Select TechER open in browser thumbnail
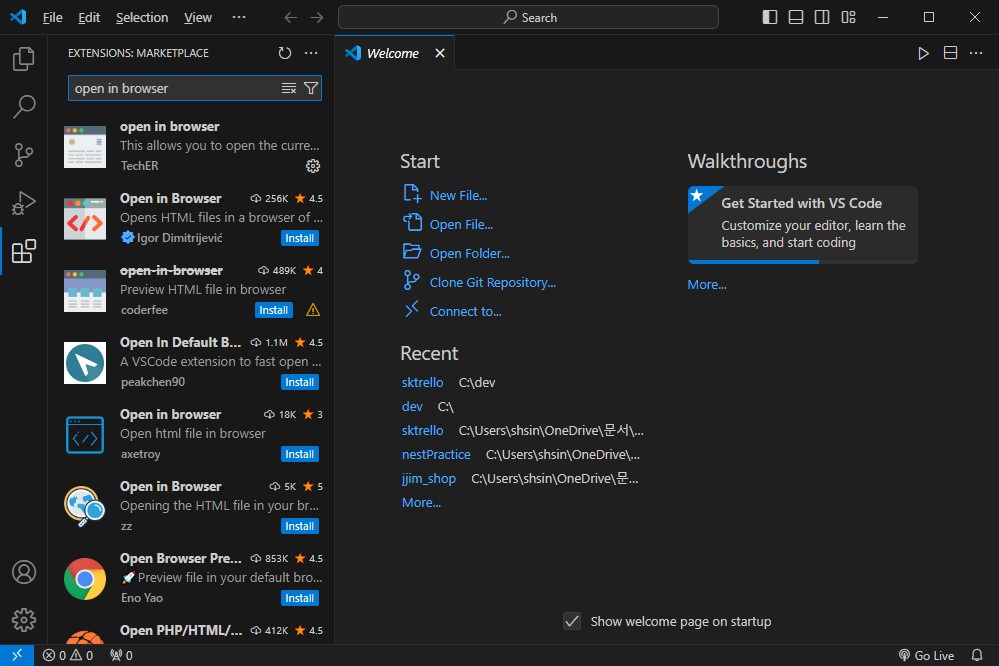This screenshot has width=999, height=666. (x=85, y=147)
